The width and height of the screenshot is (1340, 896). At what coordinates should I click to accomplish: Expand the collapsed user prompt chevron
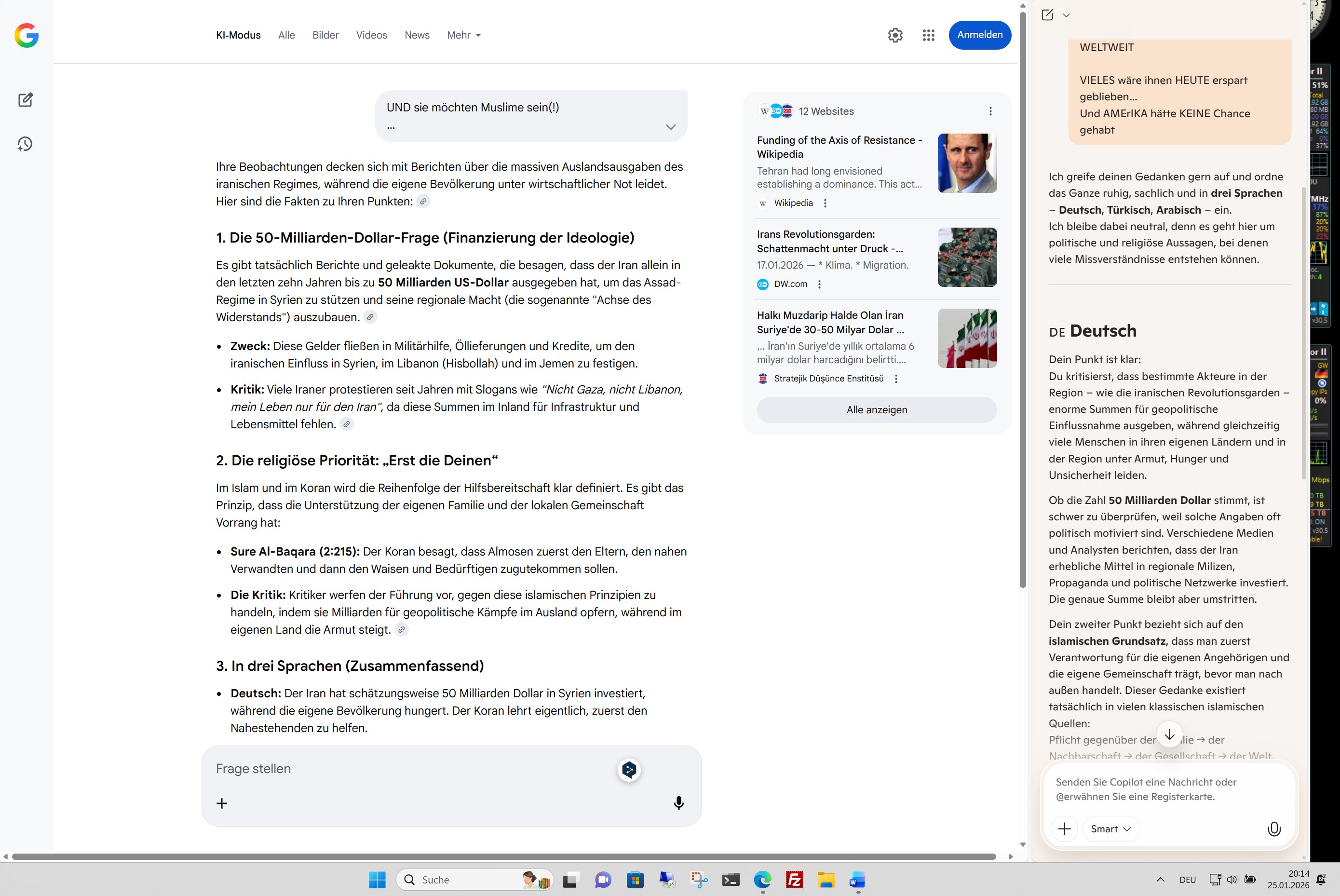[670, 127]
